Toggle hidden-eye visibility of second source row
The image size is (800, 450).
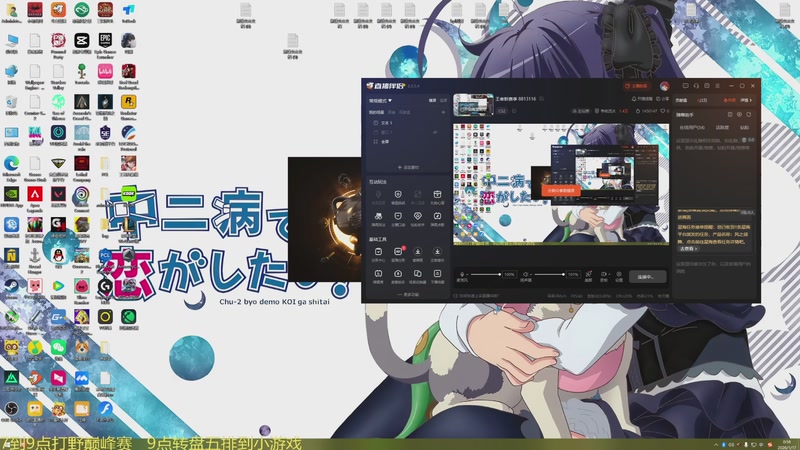click(435, 132)
